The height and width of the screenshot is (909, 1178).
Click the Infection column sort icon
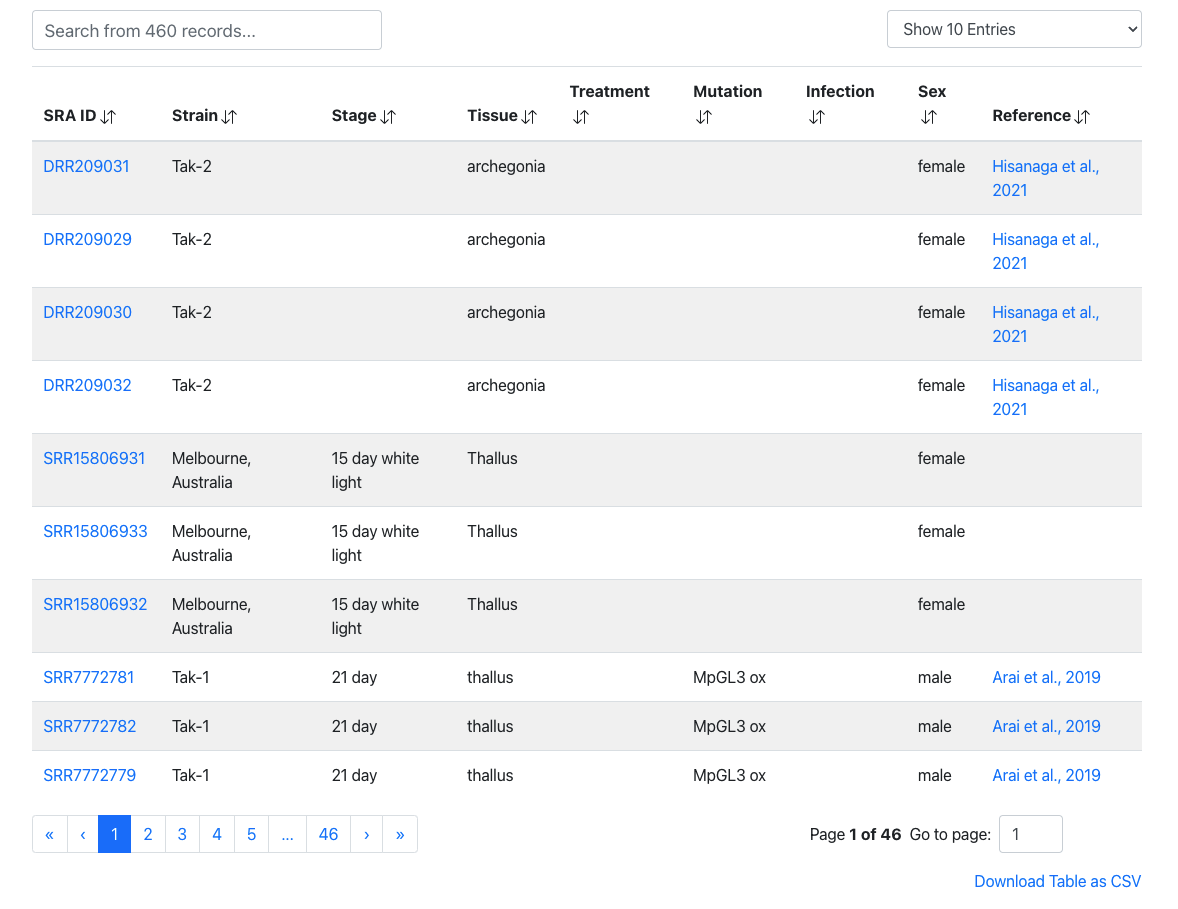(817, 117)
